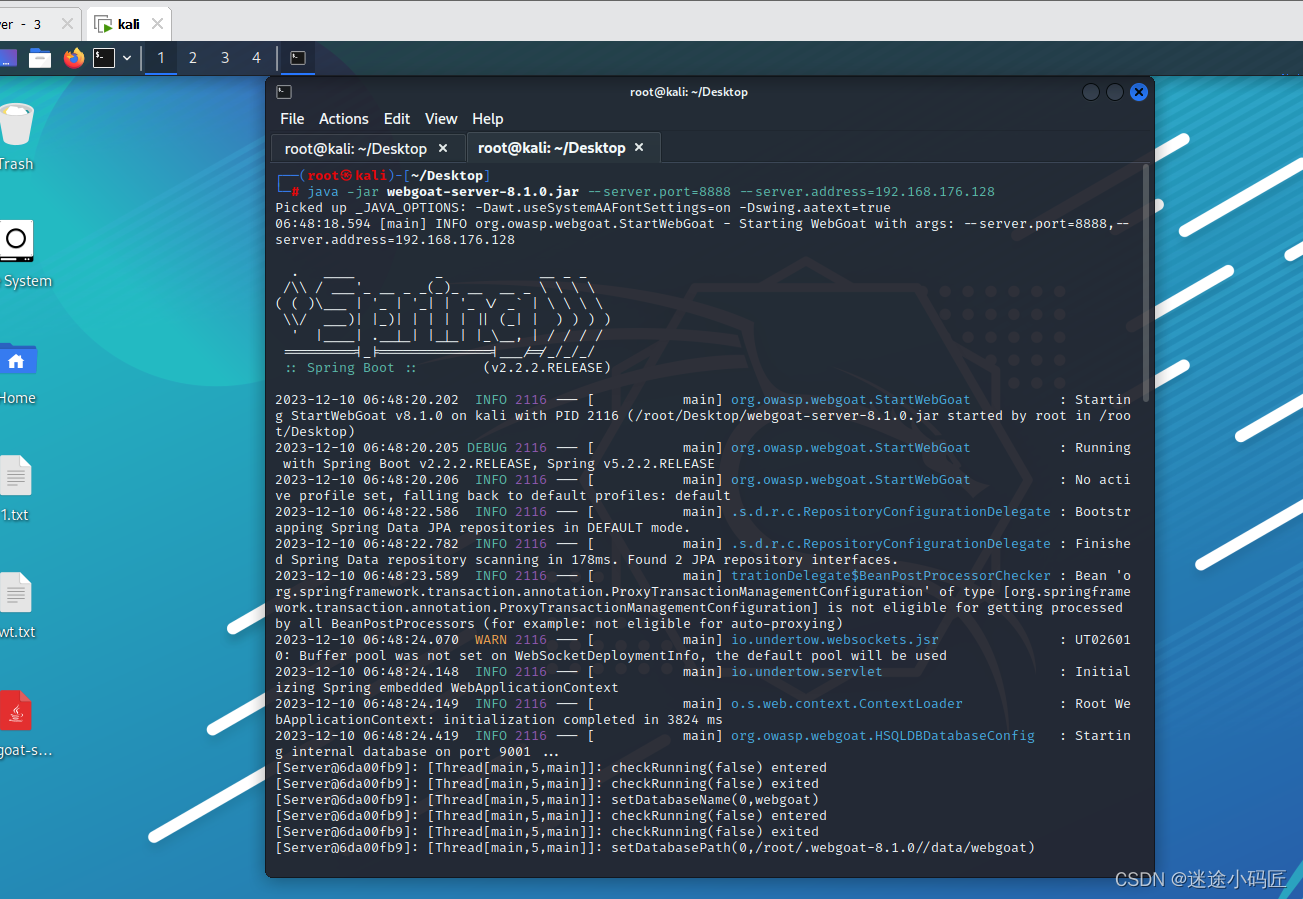1303x899 pixels.
Task: Maximize the terminal window
Action: click(1115, 92)
